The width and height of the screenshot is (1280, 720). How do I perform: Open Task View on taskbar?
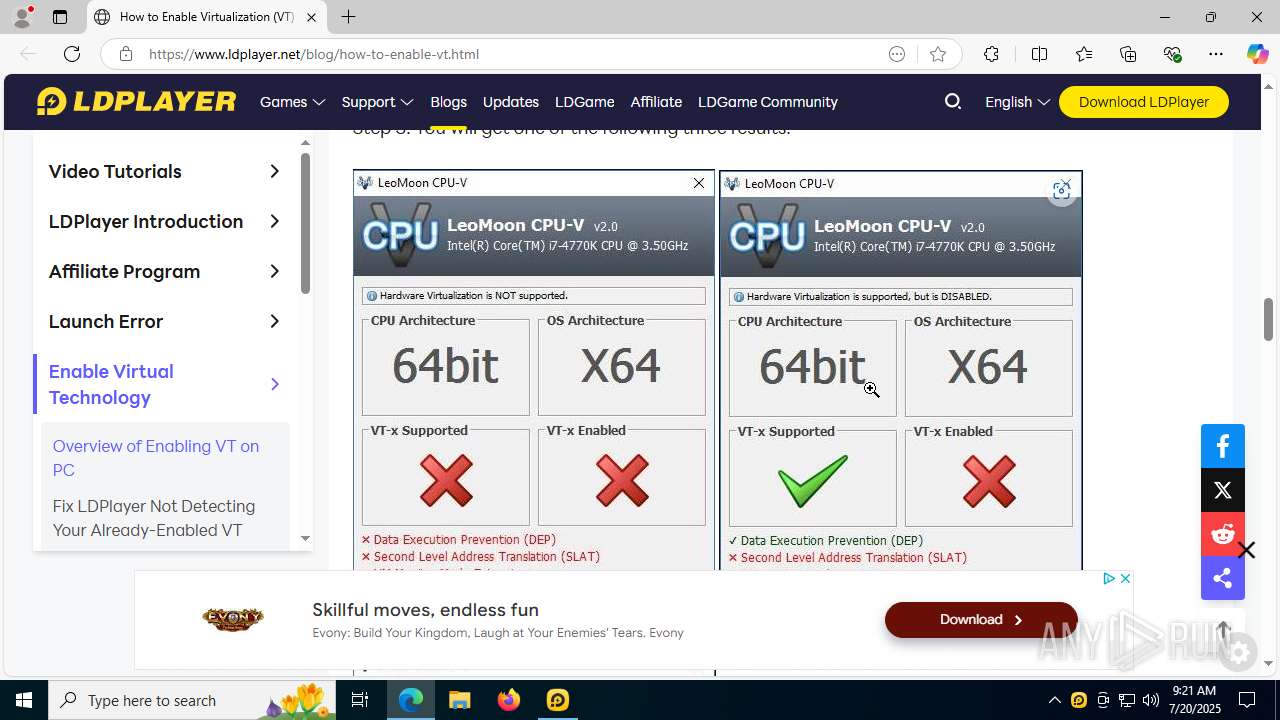tap(361, 700)
